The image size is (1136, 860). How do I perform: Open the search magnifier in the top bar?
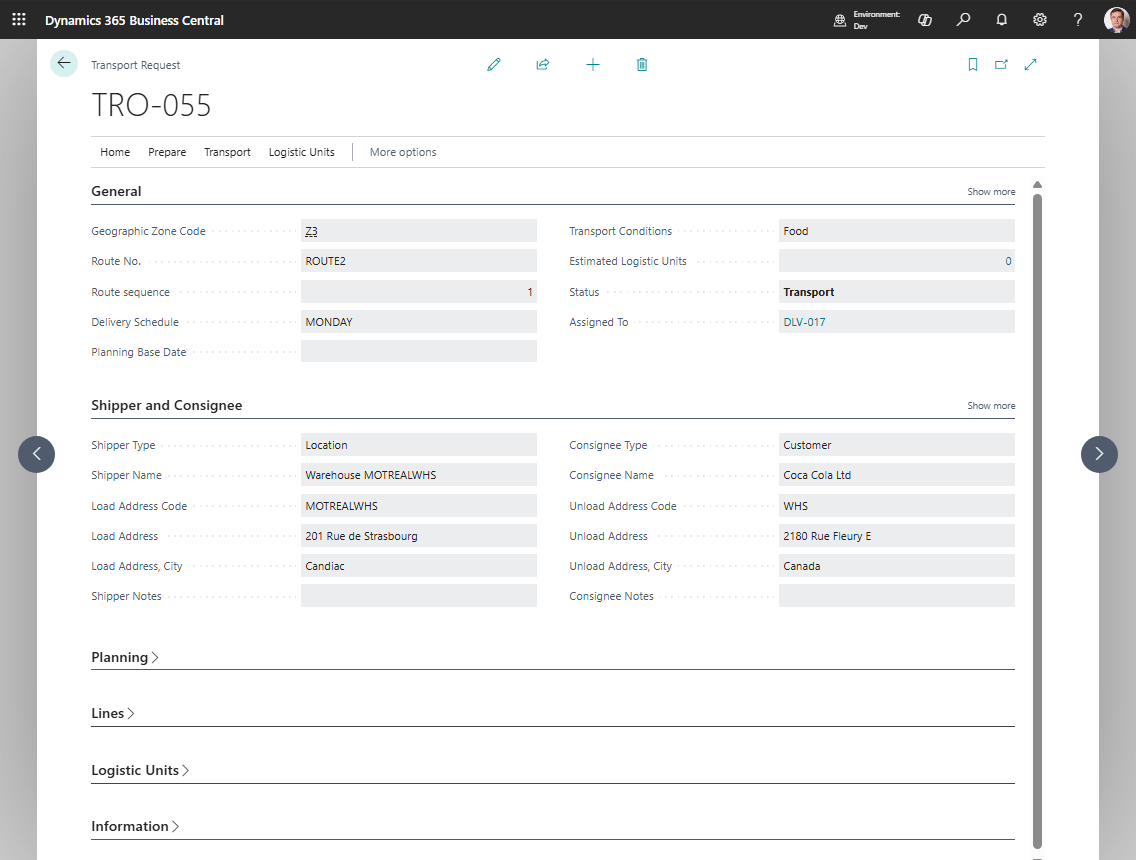964,20
